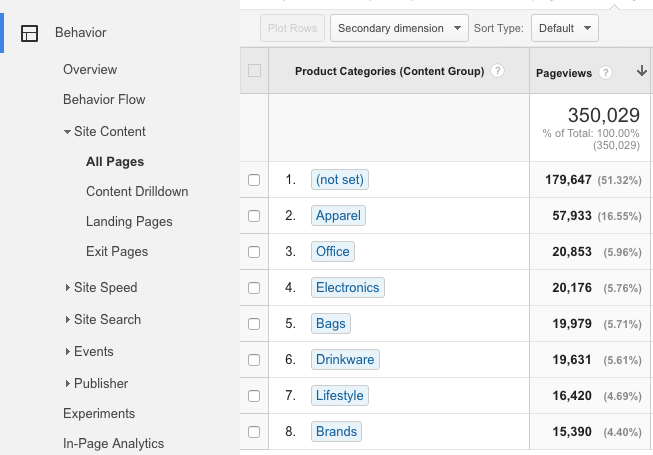Open the Sort Type Default dropdown

[x=565, y=28]
